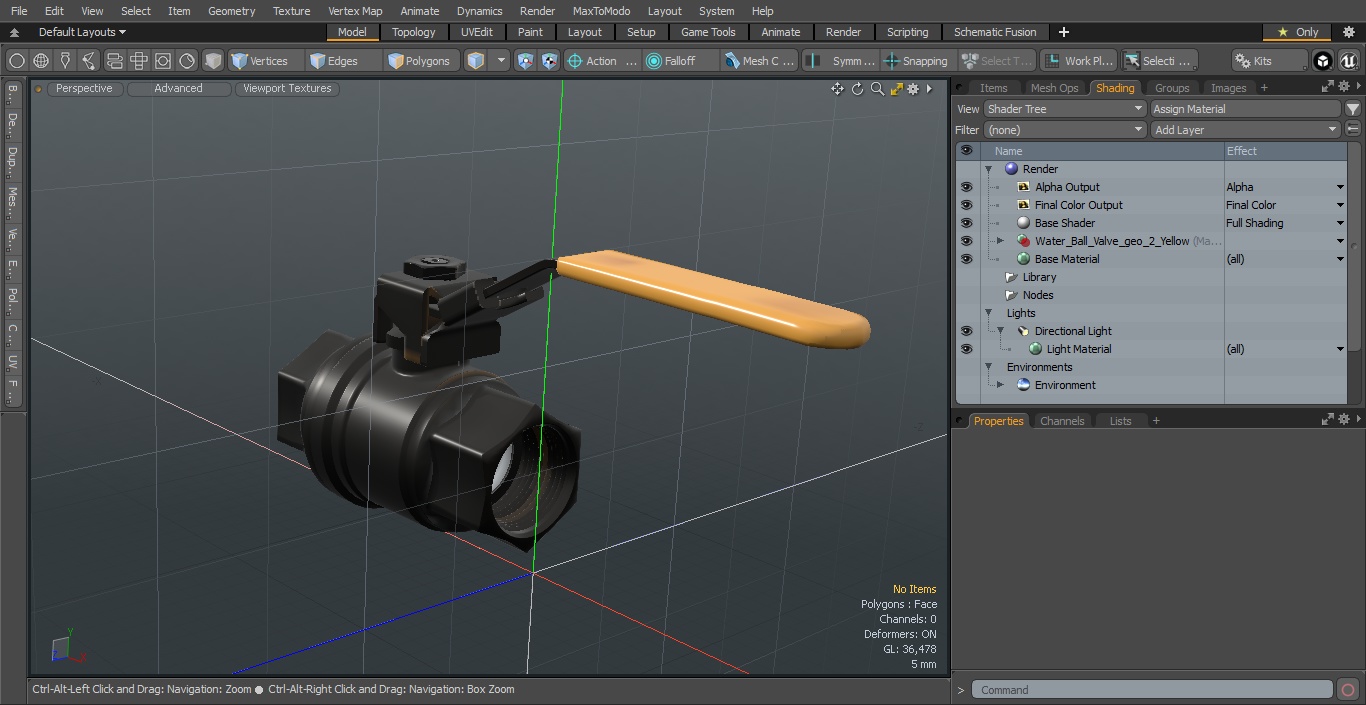Click the Command input field
Screen dimensions: 1366x705
(x=1152, y=690)
